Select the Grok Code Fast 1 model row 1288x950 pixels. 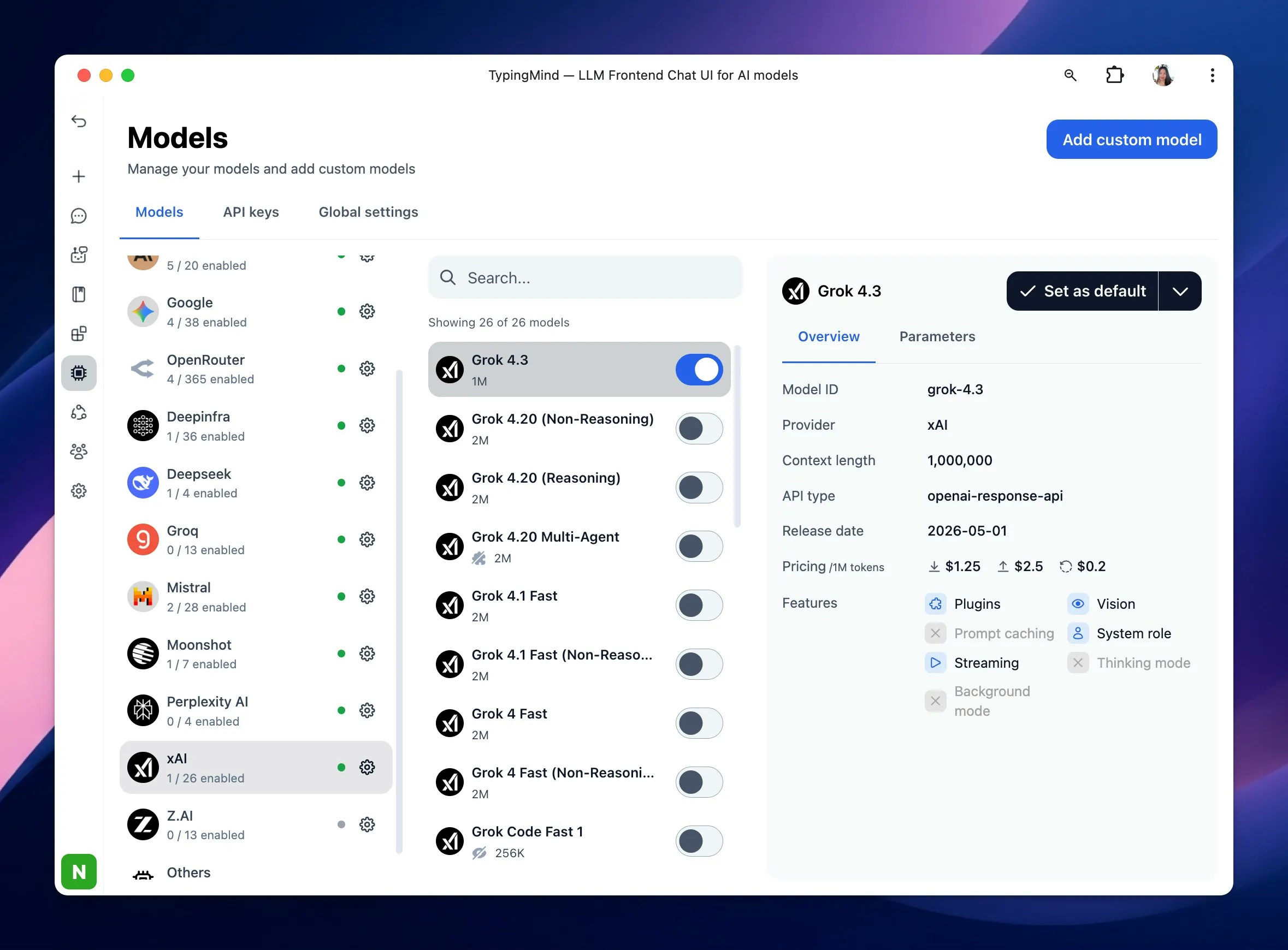[580, 841]
